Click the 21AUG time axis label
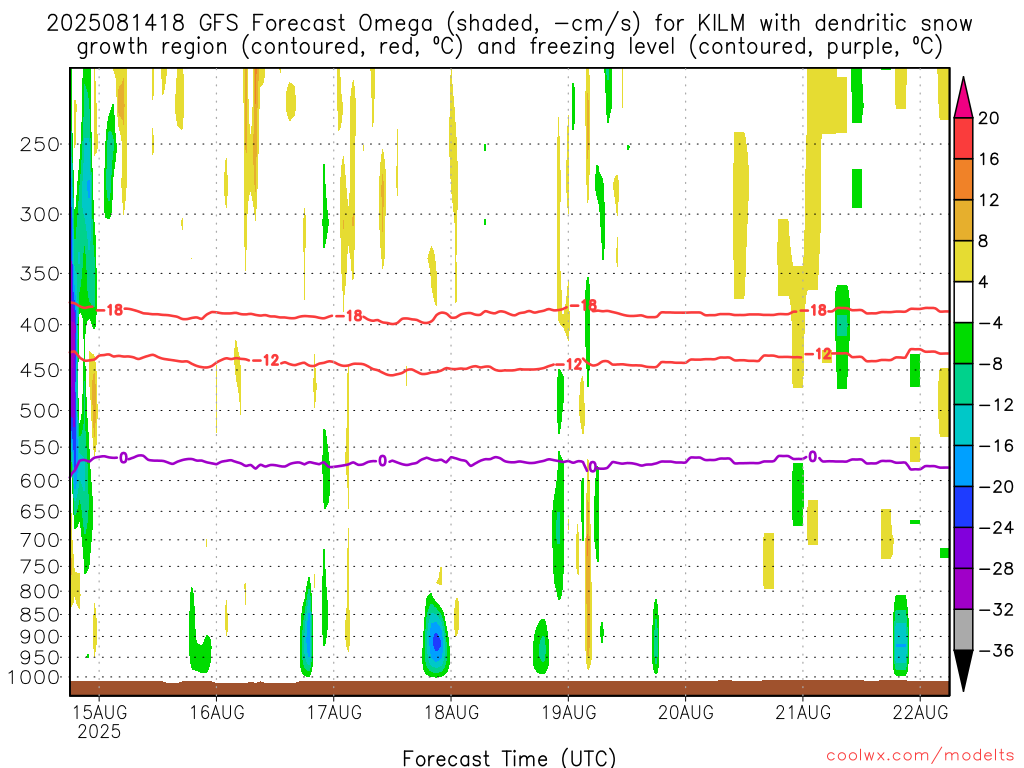The image size is (1024, 768). [x=803, y=712]
